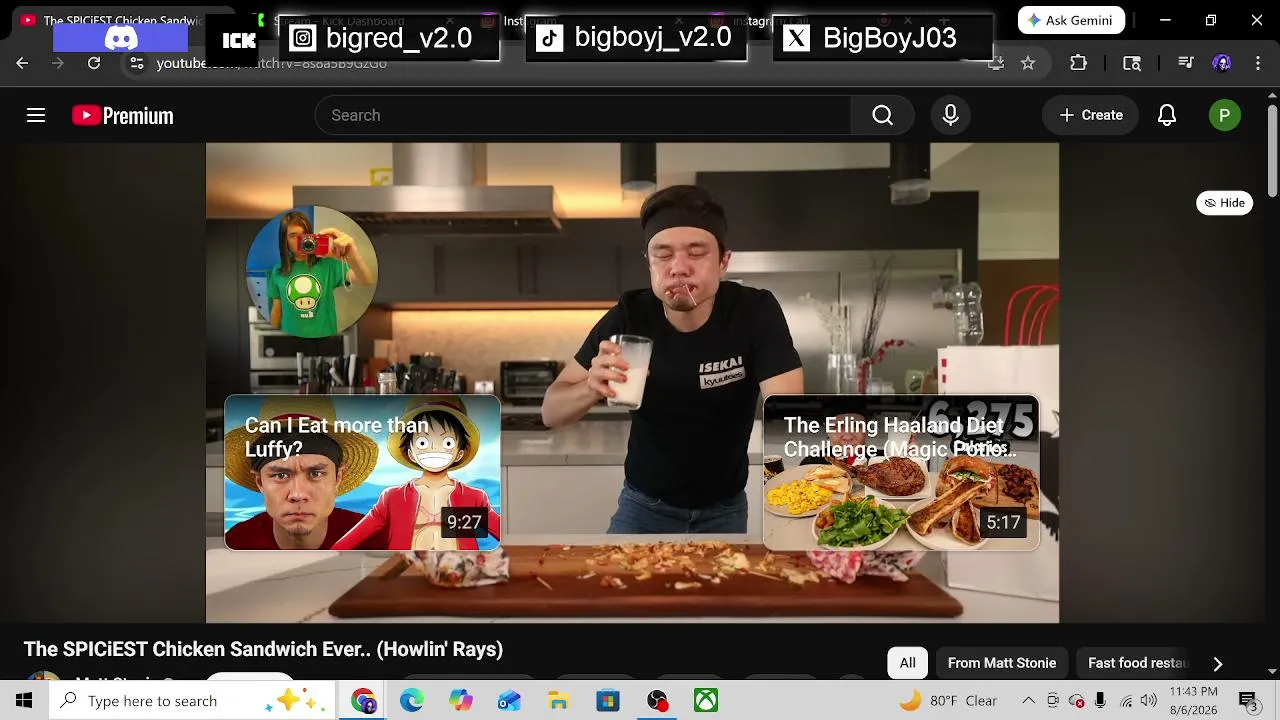
Task: Select the All filter chip
Action: pos(907,663)
